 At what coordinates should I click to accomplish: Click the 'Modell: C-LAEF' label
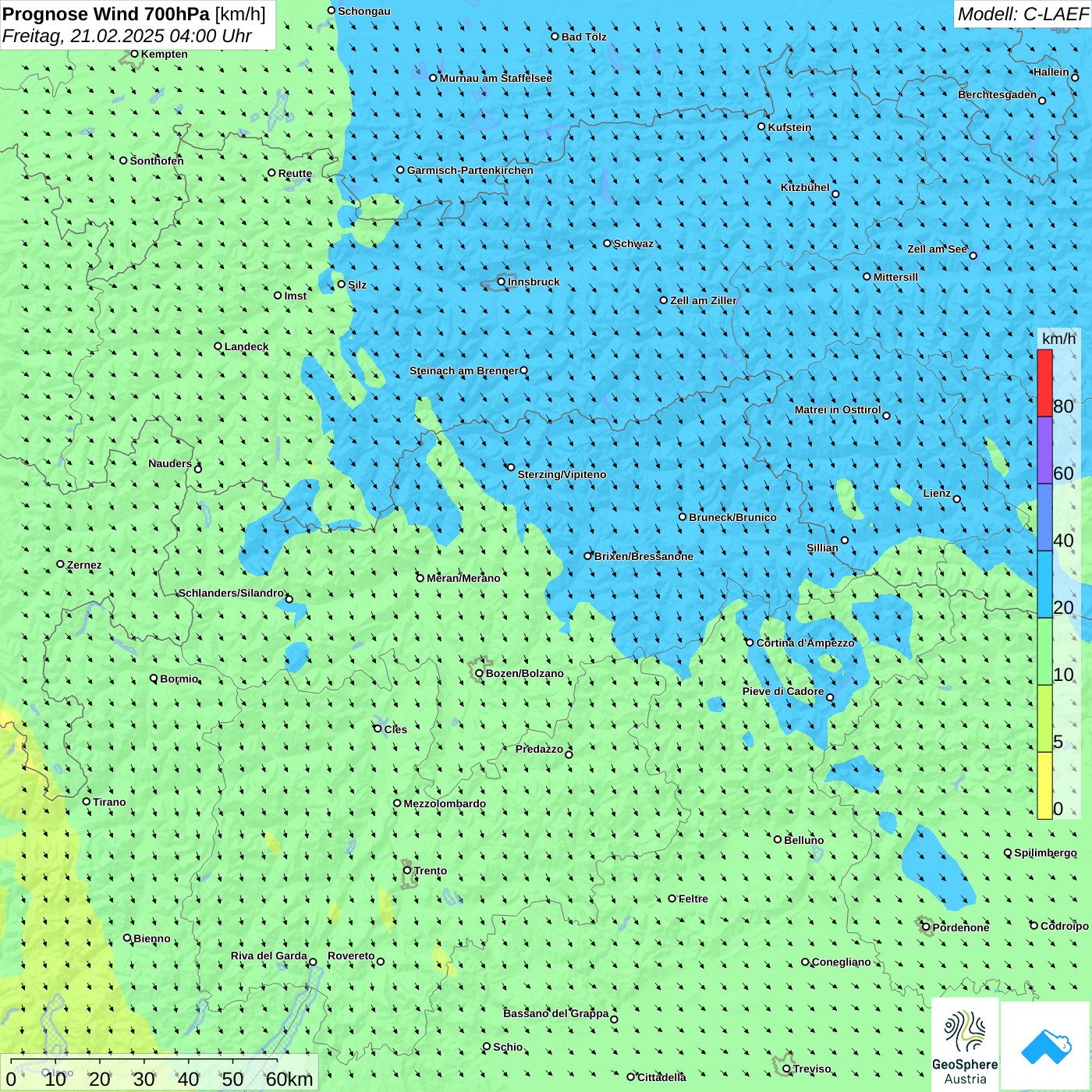coord(1023,14)
